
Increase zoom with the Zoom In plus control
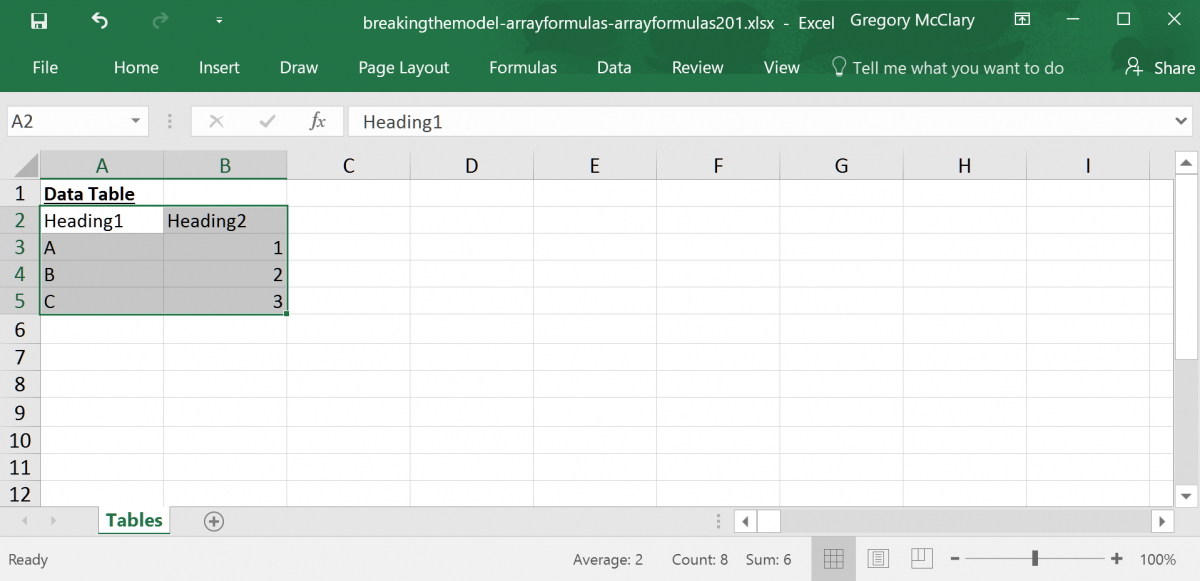point(1116,558)
